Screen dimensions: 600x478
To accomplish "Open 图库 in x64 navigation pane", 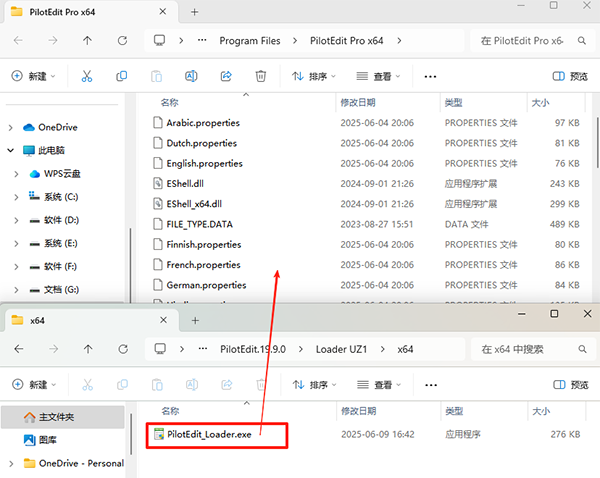I will pos(40,440).
